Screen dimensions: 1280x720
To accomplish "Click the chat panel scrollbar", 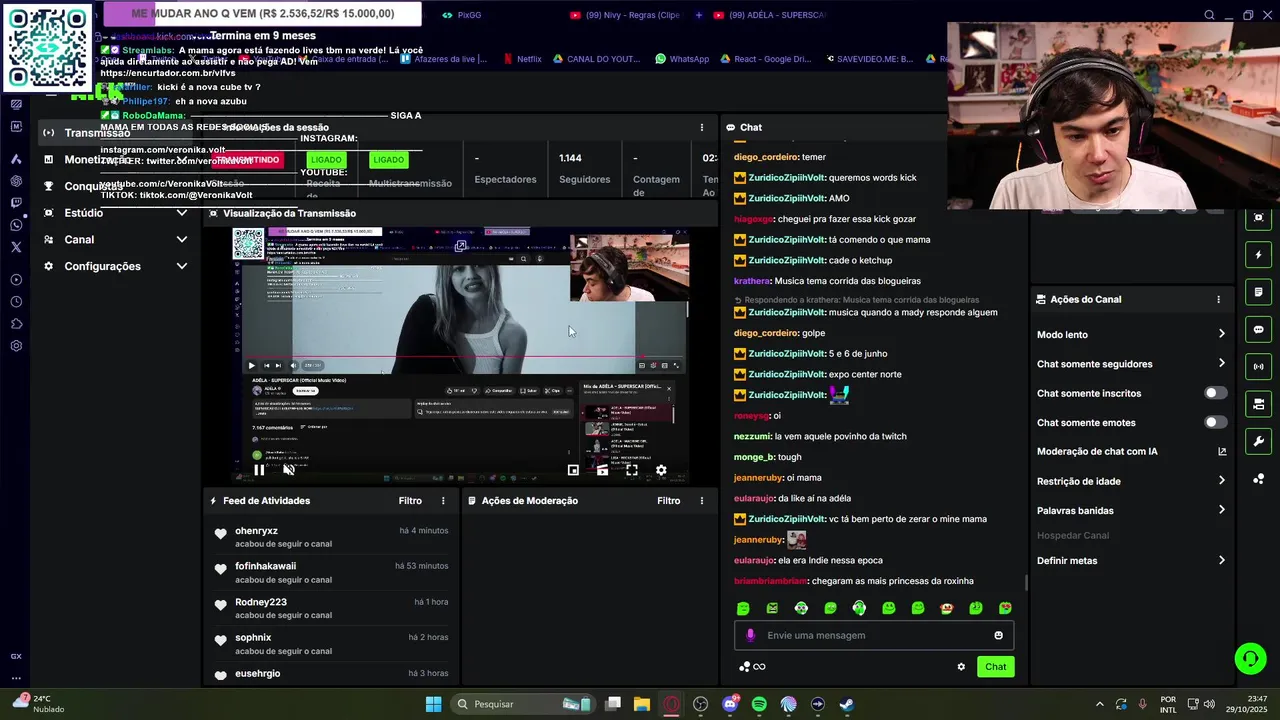I will pos(1026,583).
